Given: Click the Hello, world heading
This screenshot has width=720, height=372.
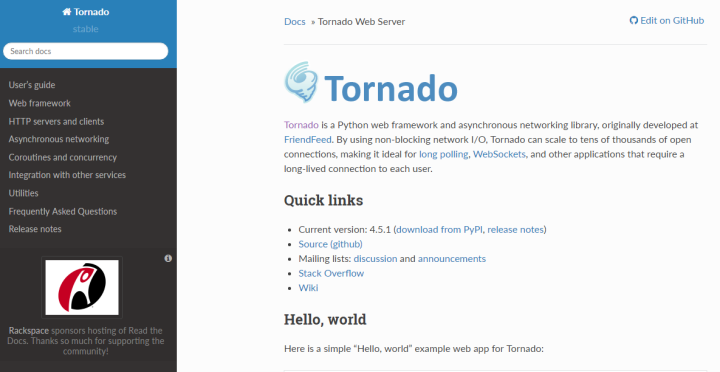Looking at the screenshot, I should coord(325,320).
